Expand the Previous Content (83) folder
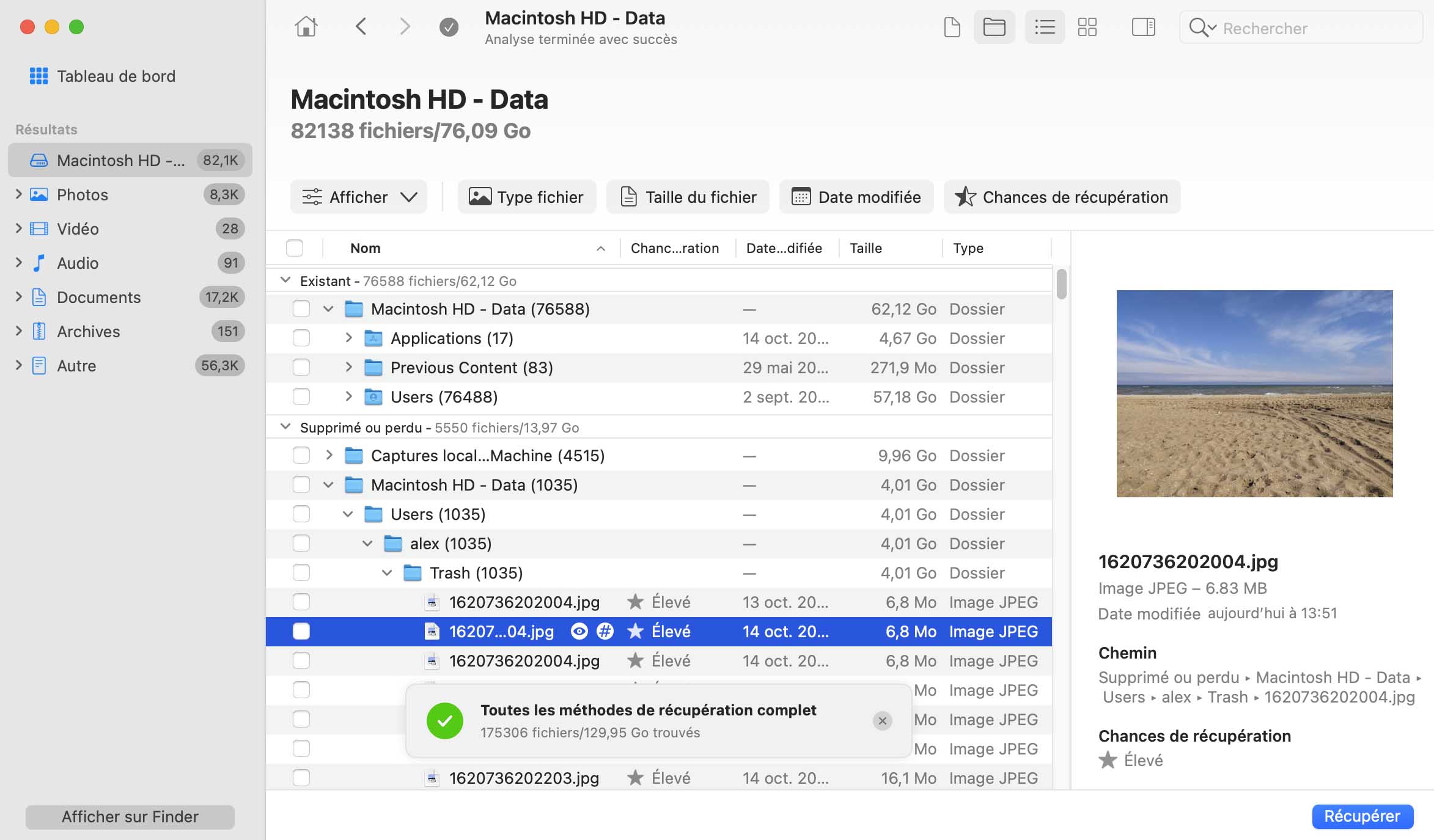 point(348,367)
